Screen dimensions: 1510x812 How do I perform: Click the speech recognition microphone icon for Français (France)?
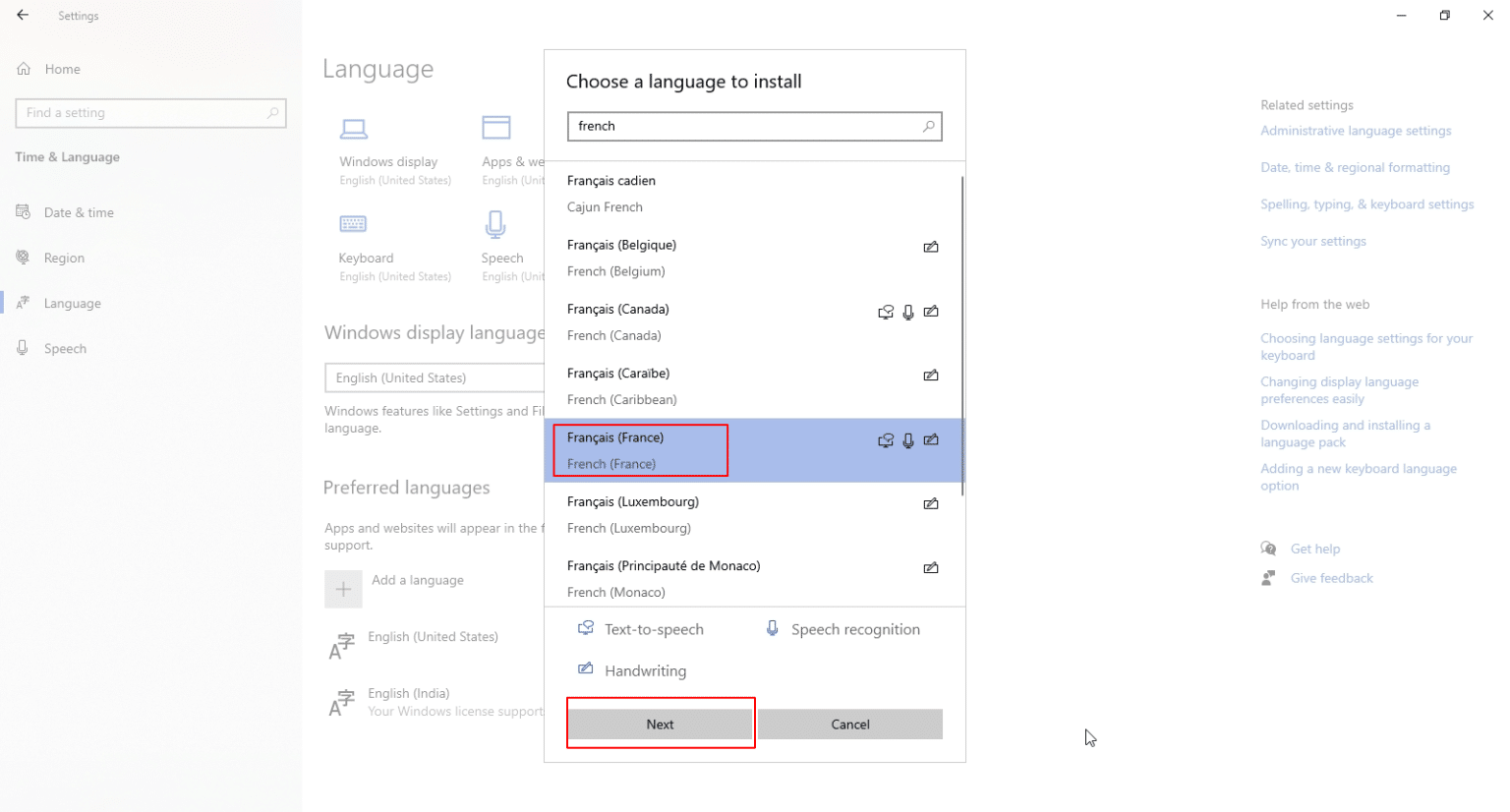point(907,440)
